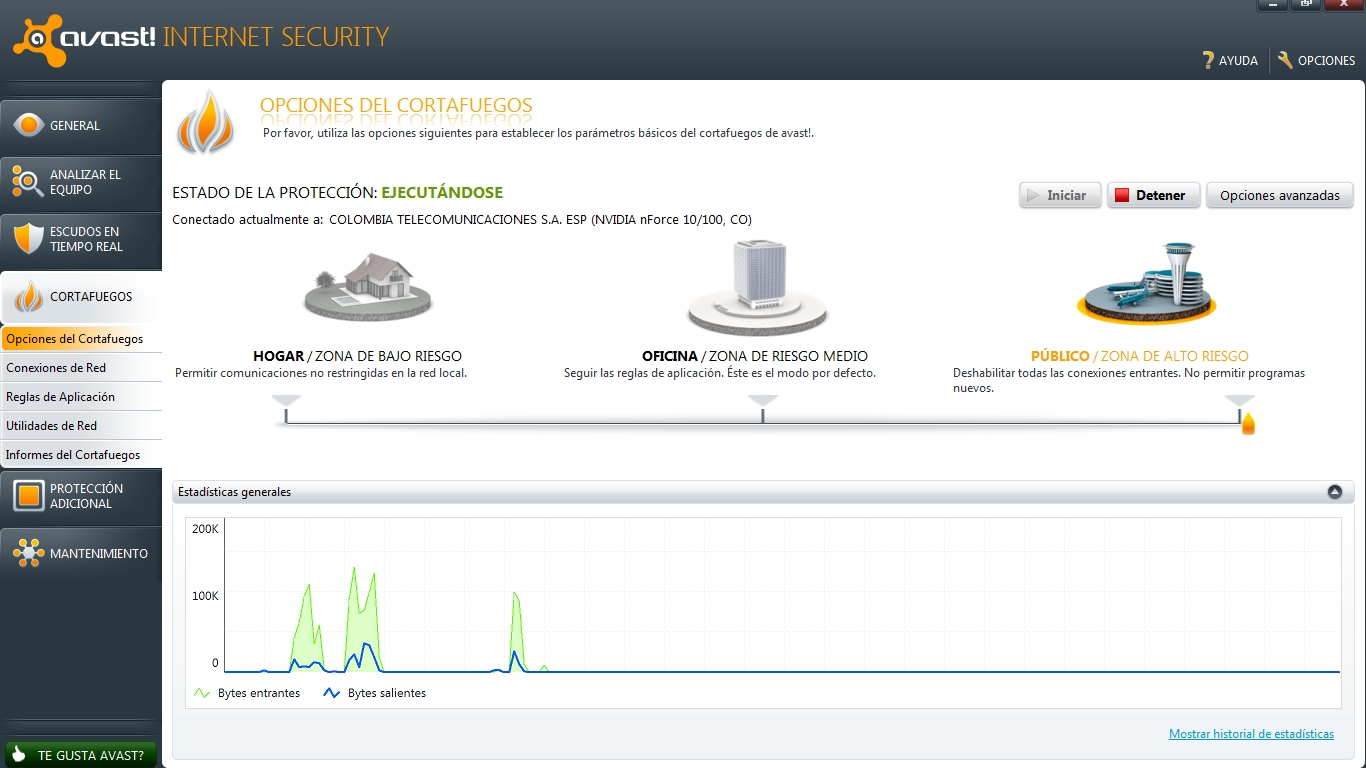Open the MANTENIMIENTO section
1366x768 pixels.
[81, 553]
